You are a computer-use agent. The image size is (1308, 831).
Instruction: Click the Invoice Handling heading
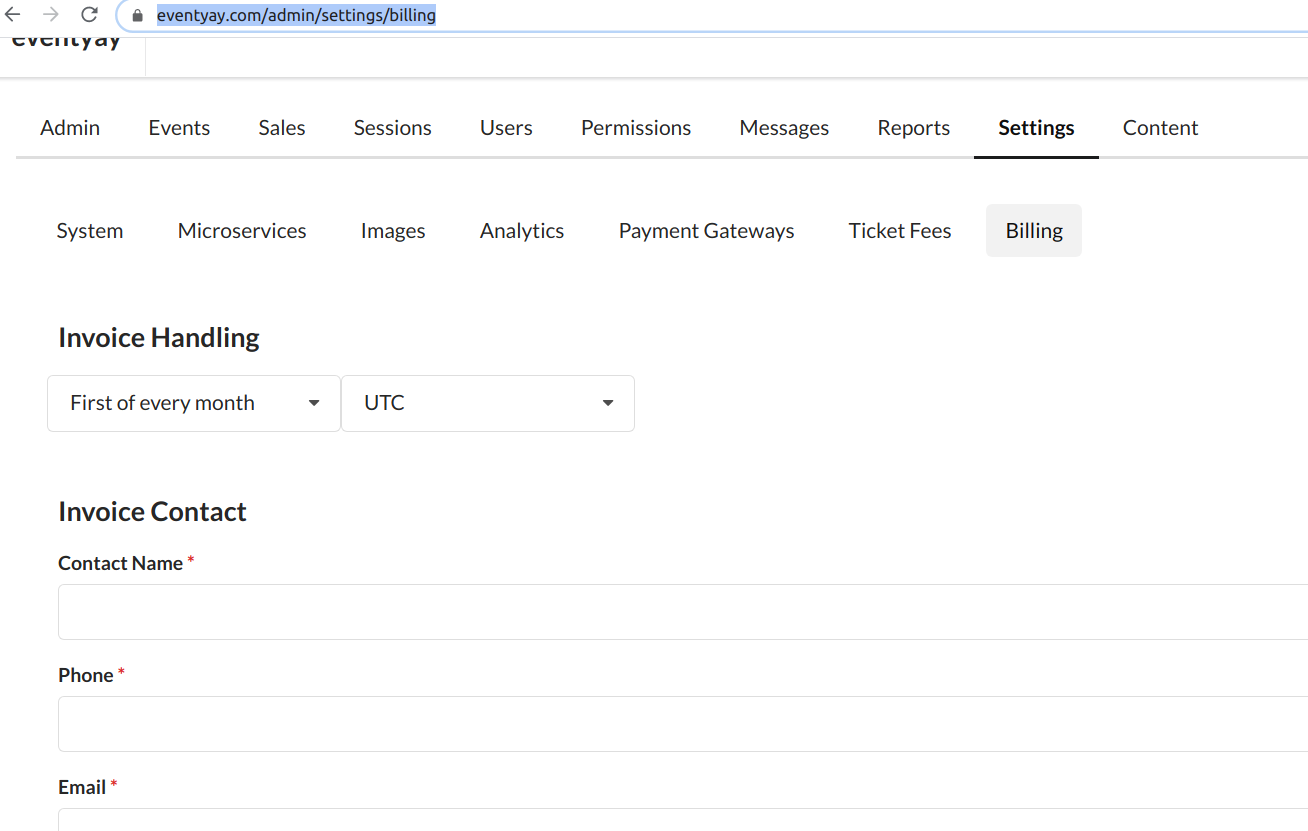coord(159,338)
